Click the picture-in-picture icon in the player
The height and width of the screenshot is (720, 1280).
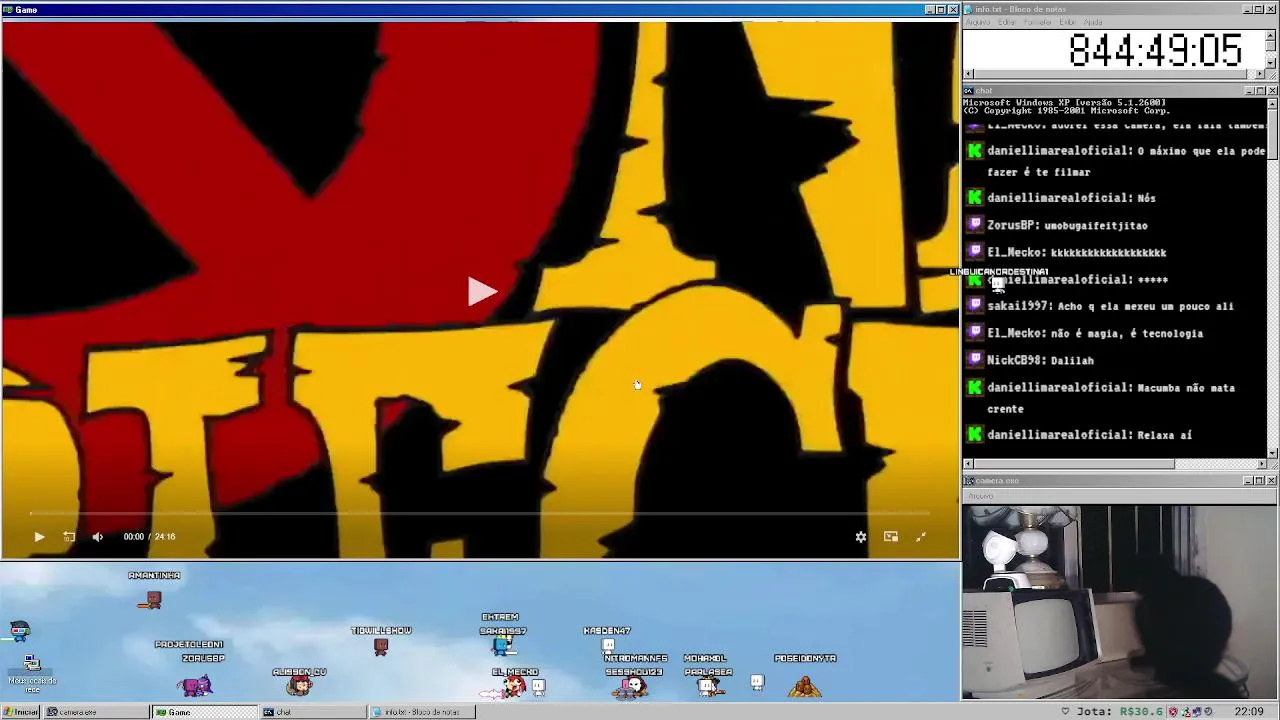(x=891, y=537)
